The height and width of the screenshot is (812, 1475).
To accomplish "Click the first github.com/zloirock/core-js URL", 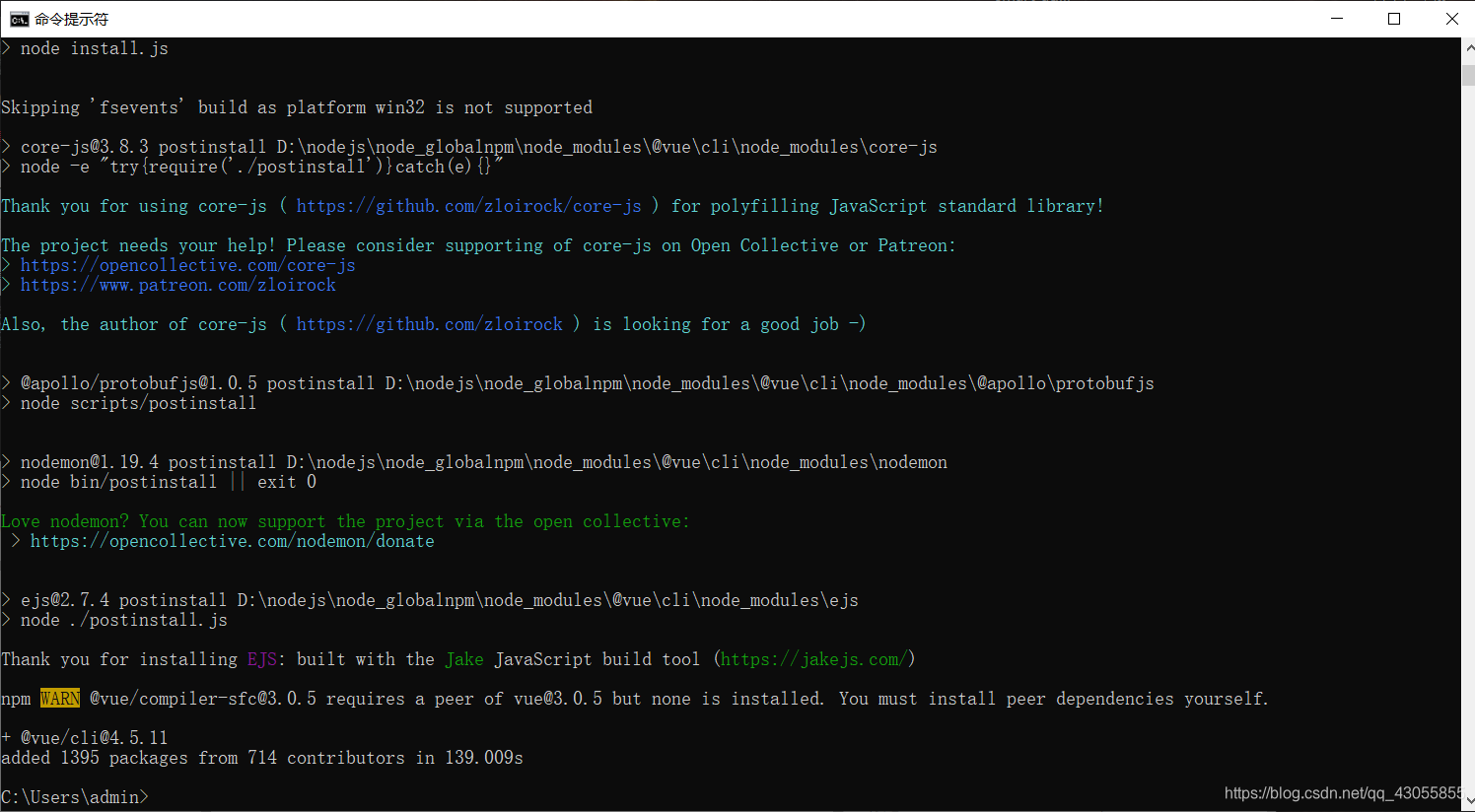I will point(469,206).
